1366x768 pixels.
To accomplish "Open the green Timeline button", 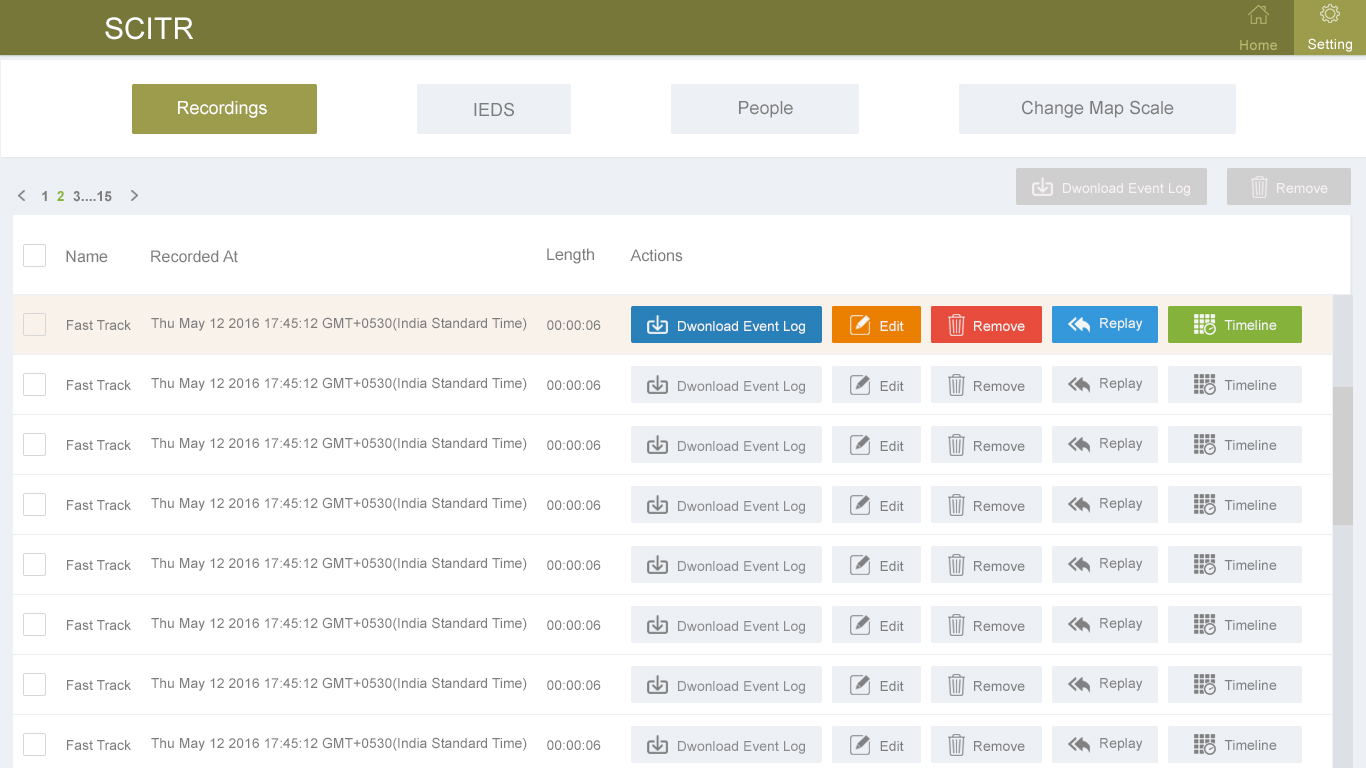I will click(x=1234, y=325).
